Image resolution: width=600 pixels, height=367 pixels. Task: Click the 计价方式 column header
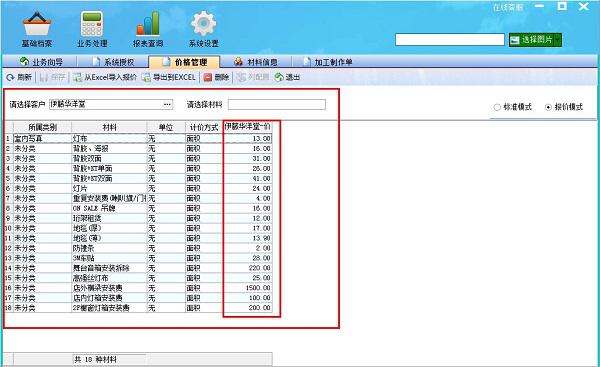204,127
